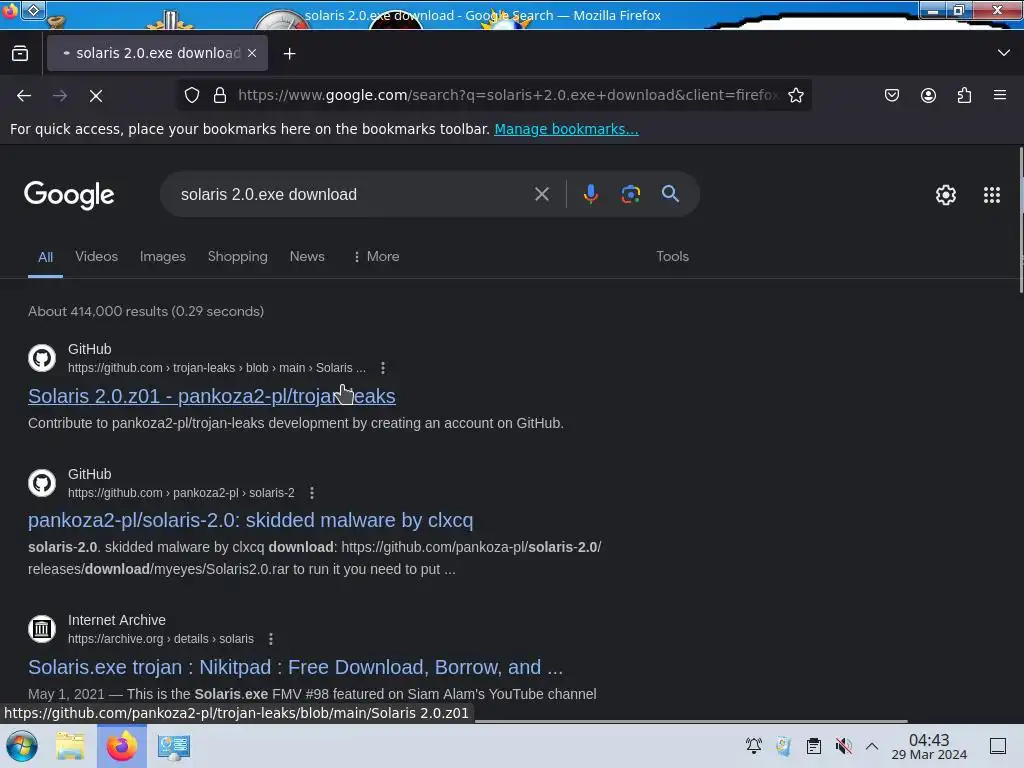Viewport: 1024px width, 768px height.
Task: Switch to the Images results tab
Action: pyautogui.click(x=163, y=257)
